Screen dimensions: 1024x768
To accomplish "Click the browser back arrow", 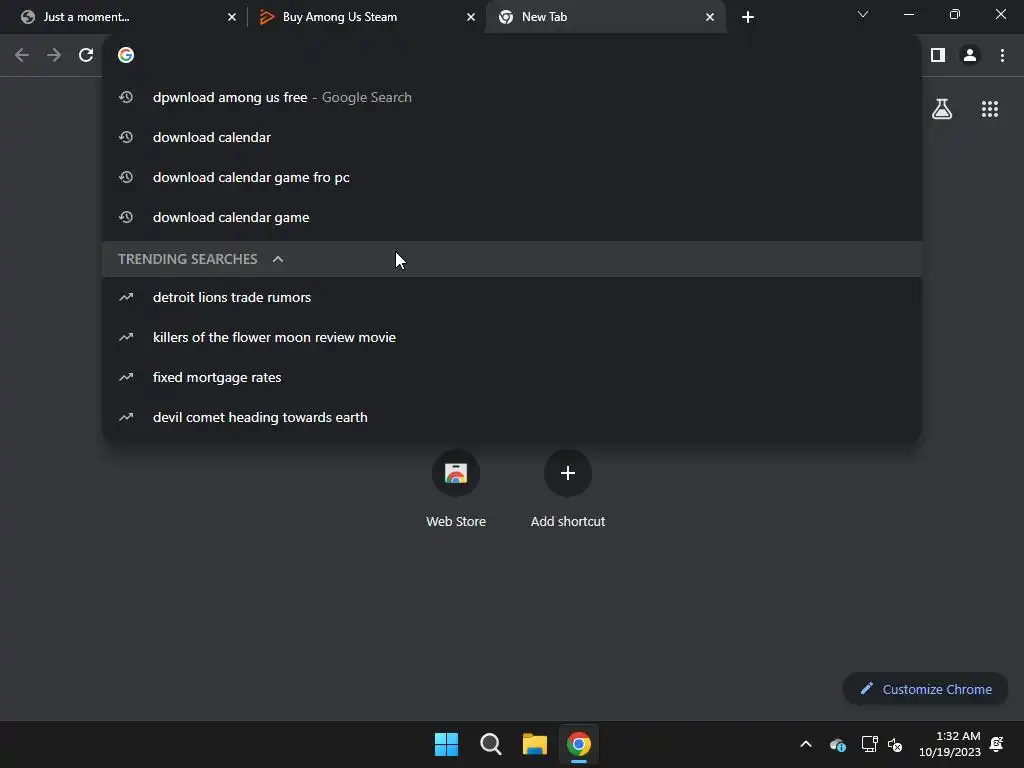I will pyautogui.click(x=22, y=55).
